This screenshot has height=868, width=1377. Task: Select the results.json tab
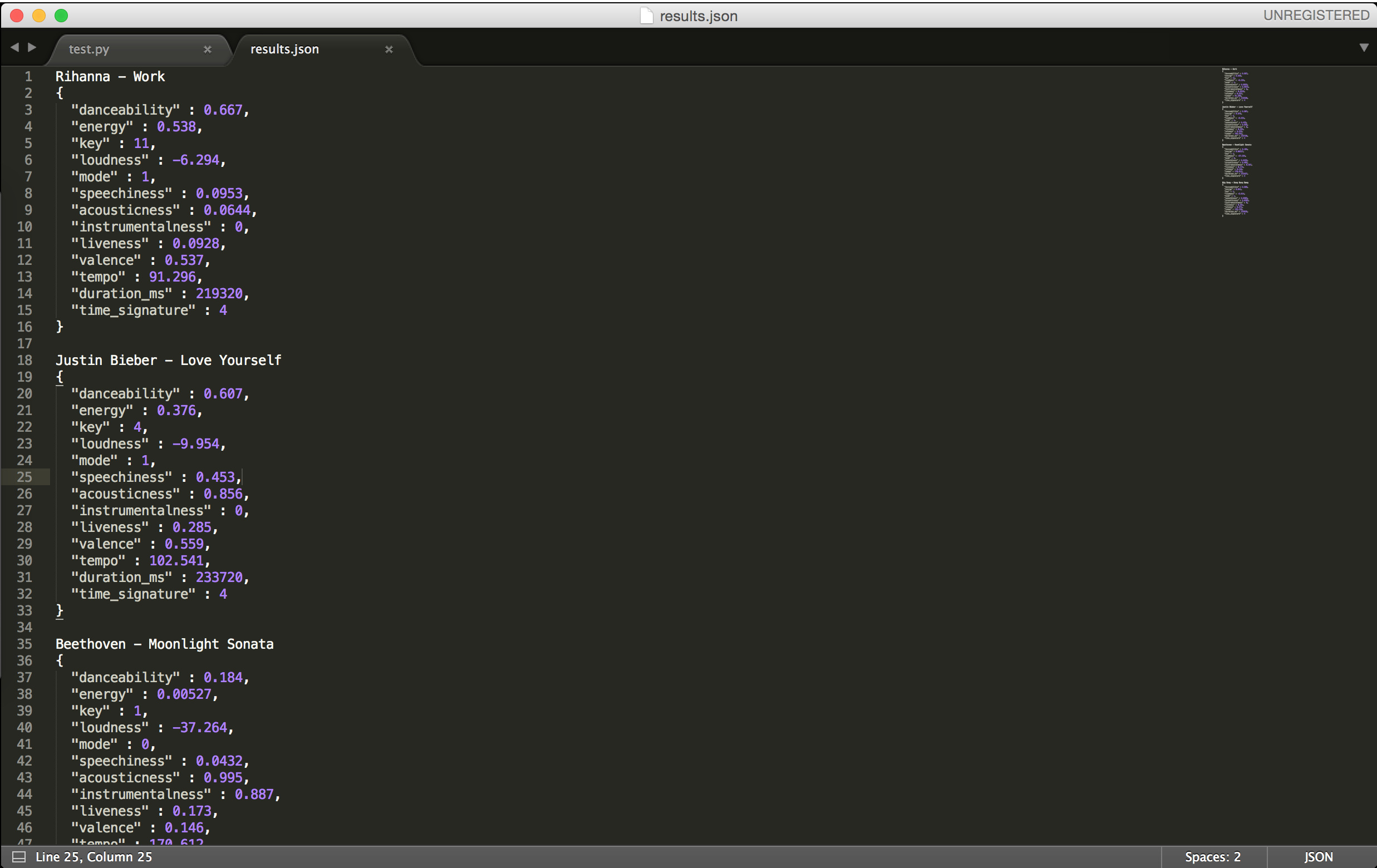point(285,50)
